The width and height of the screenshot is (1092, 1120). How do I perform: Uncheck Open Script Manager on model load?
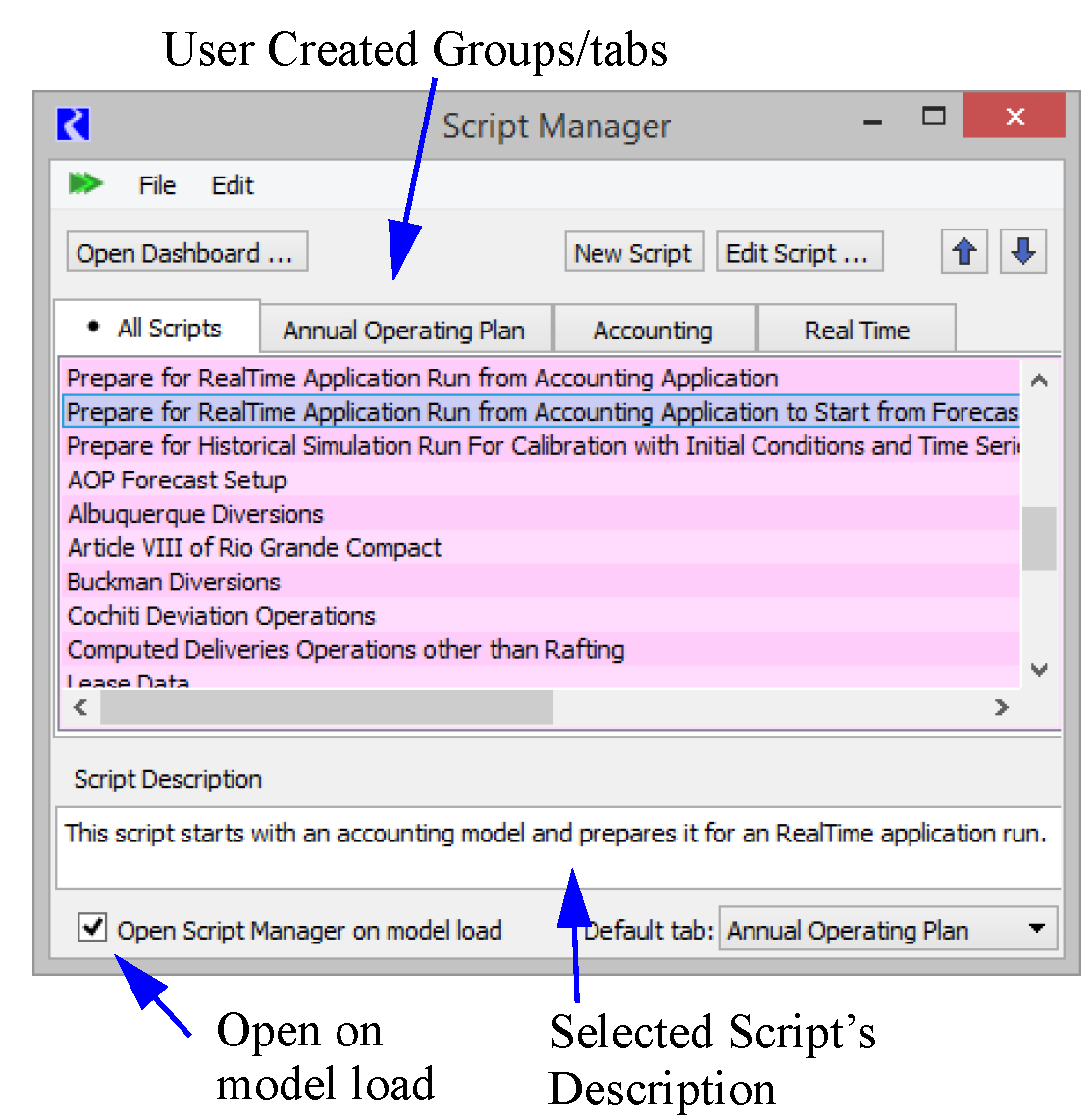(x=92, y=928)
